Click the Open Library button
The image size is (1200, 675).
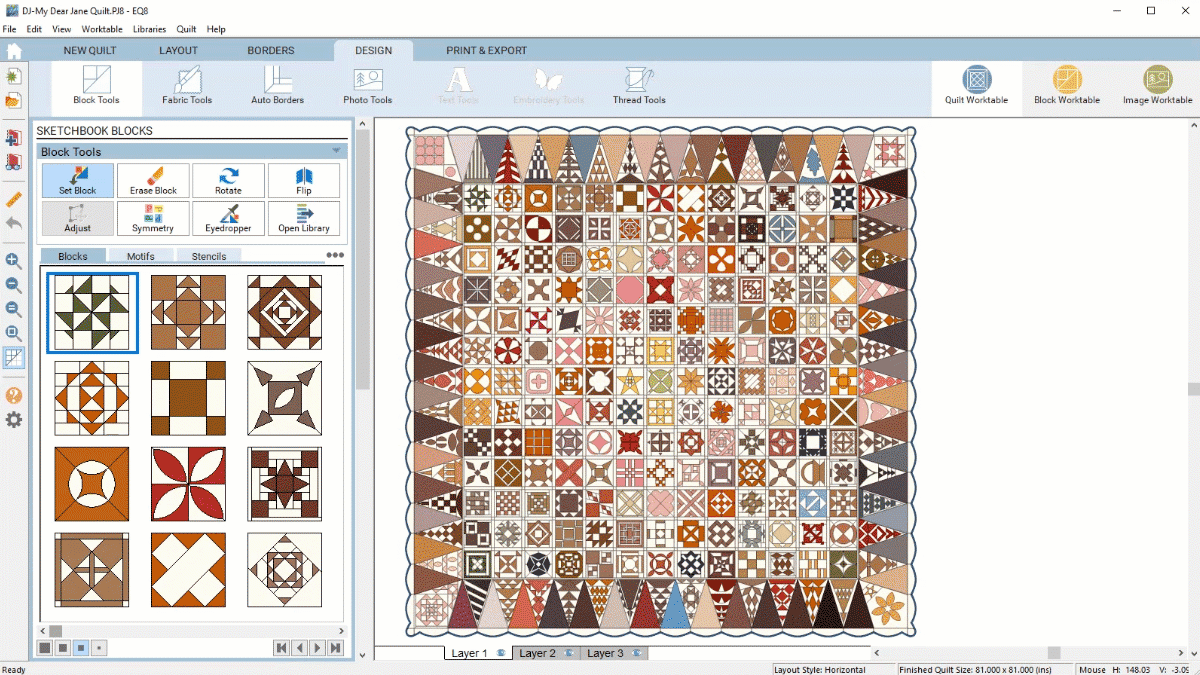(303, 218)
